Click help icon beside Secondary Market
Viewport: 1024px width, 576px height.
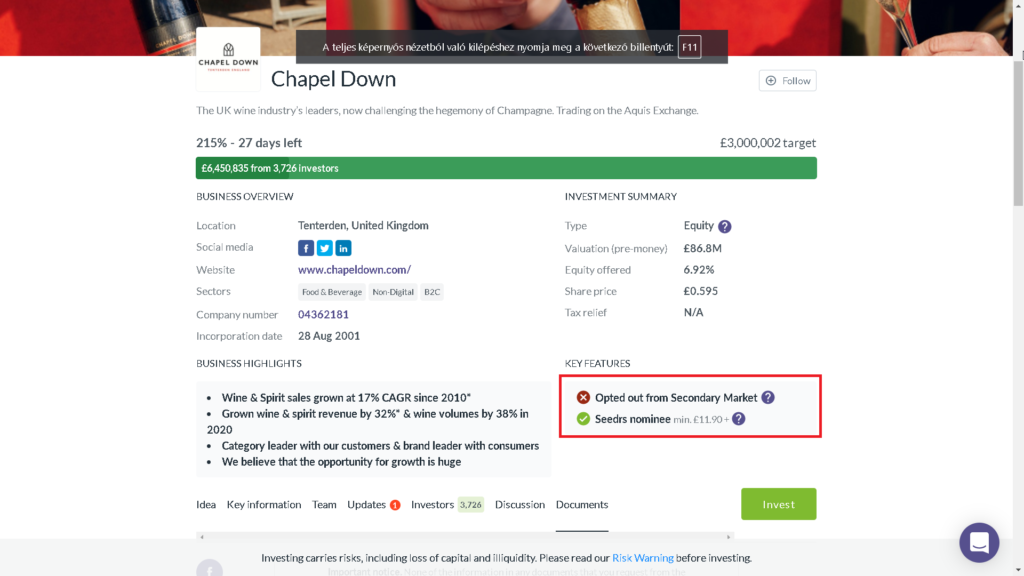768,397
